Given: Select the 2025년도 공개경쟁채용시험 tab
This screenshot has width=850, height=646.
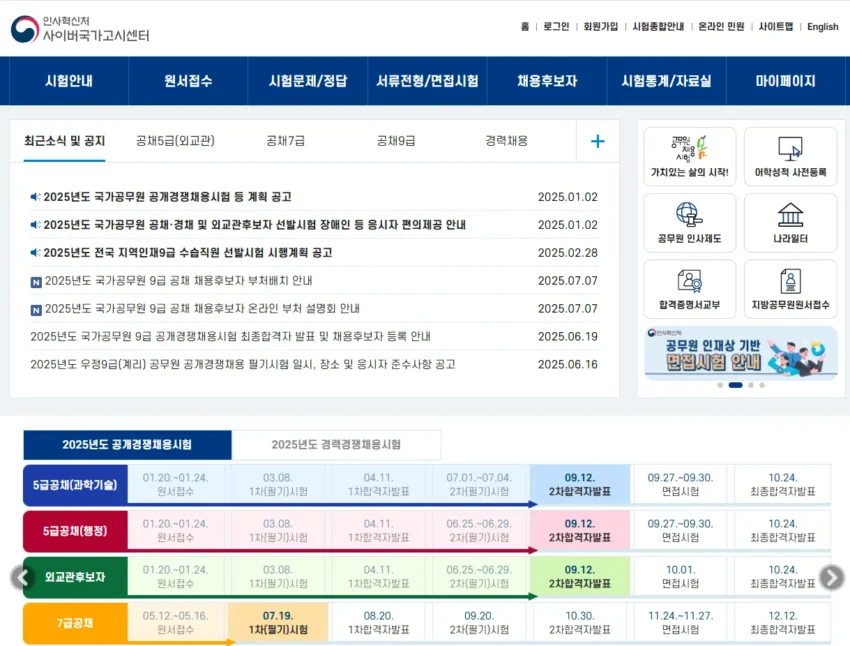Looking at the screenshot, I should [x=127, y=444].
